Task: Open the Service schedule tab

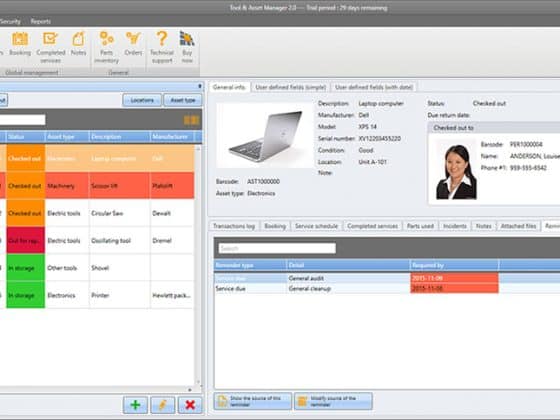Action: coord(316,226)
